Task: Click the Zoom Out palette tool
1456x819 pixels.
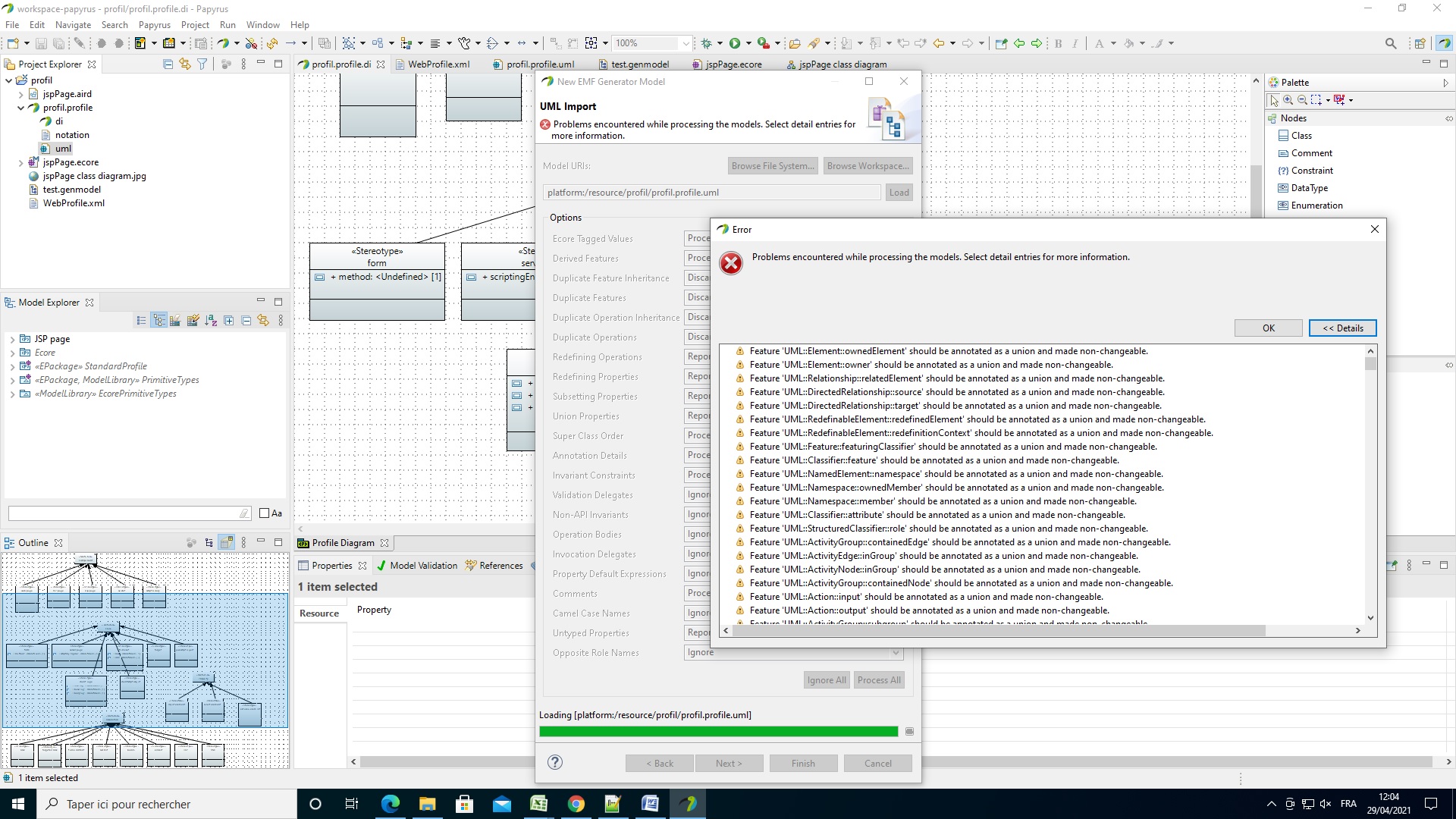Action: point(1301,100)
